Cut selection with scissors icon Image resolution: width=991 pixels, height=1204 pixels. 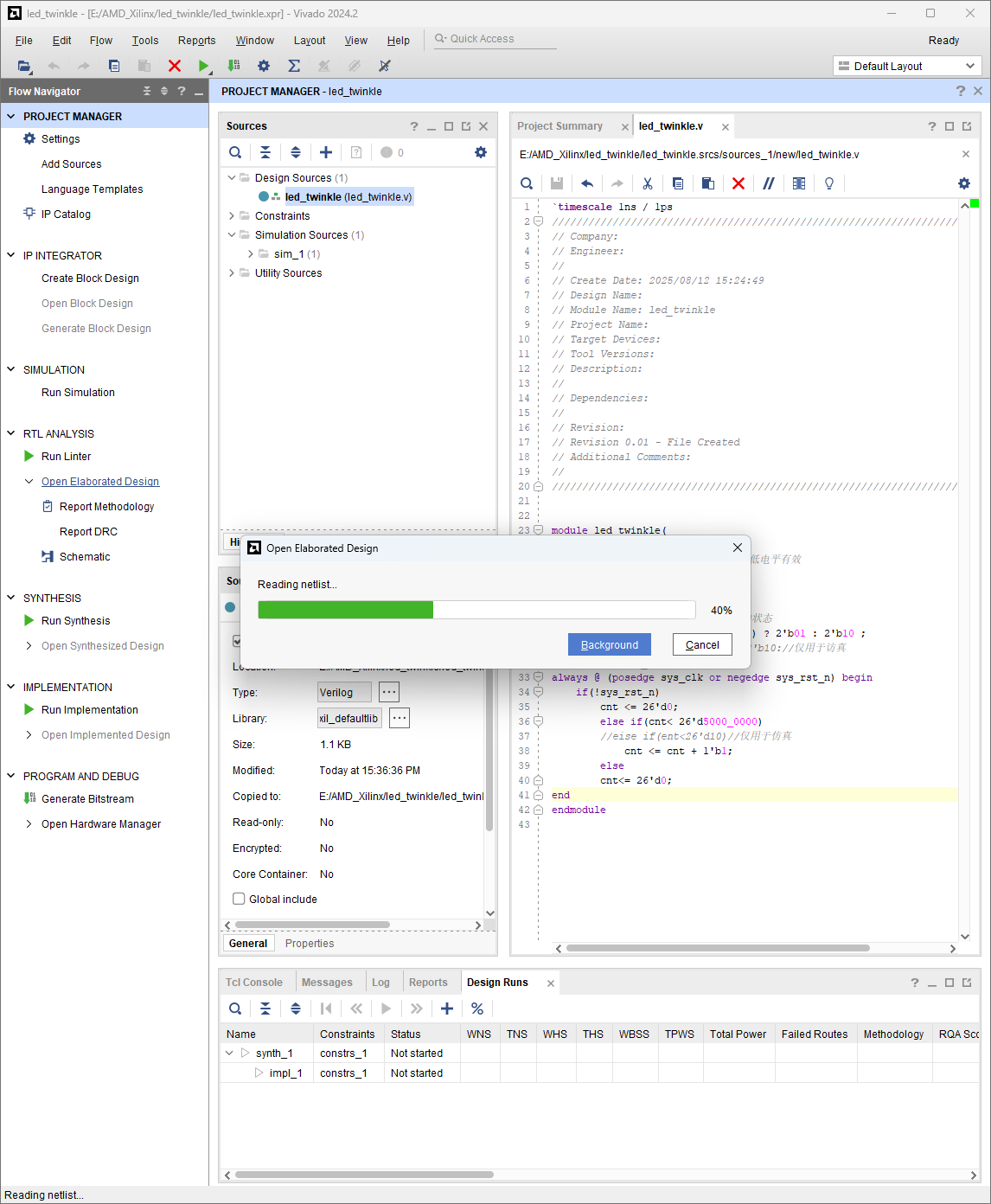pyautogui.click(x=648, y=183)
